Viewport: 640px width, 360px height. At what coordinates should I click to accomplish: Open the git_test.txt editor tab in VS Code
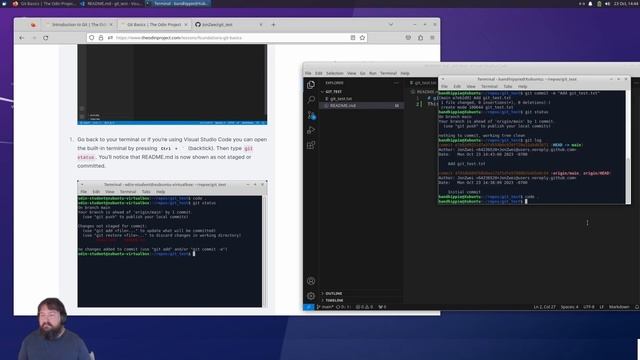pos(423,83)
